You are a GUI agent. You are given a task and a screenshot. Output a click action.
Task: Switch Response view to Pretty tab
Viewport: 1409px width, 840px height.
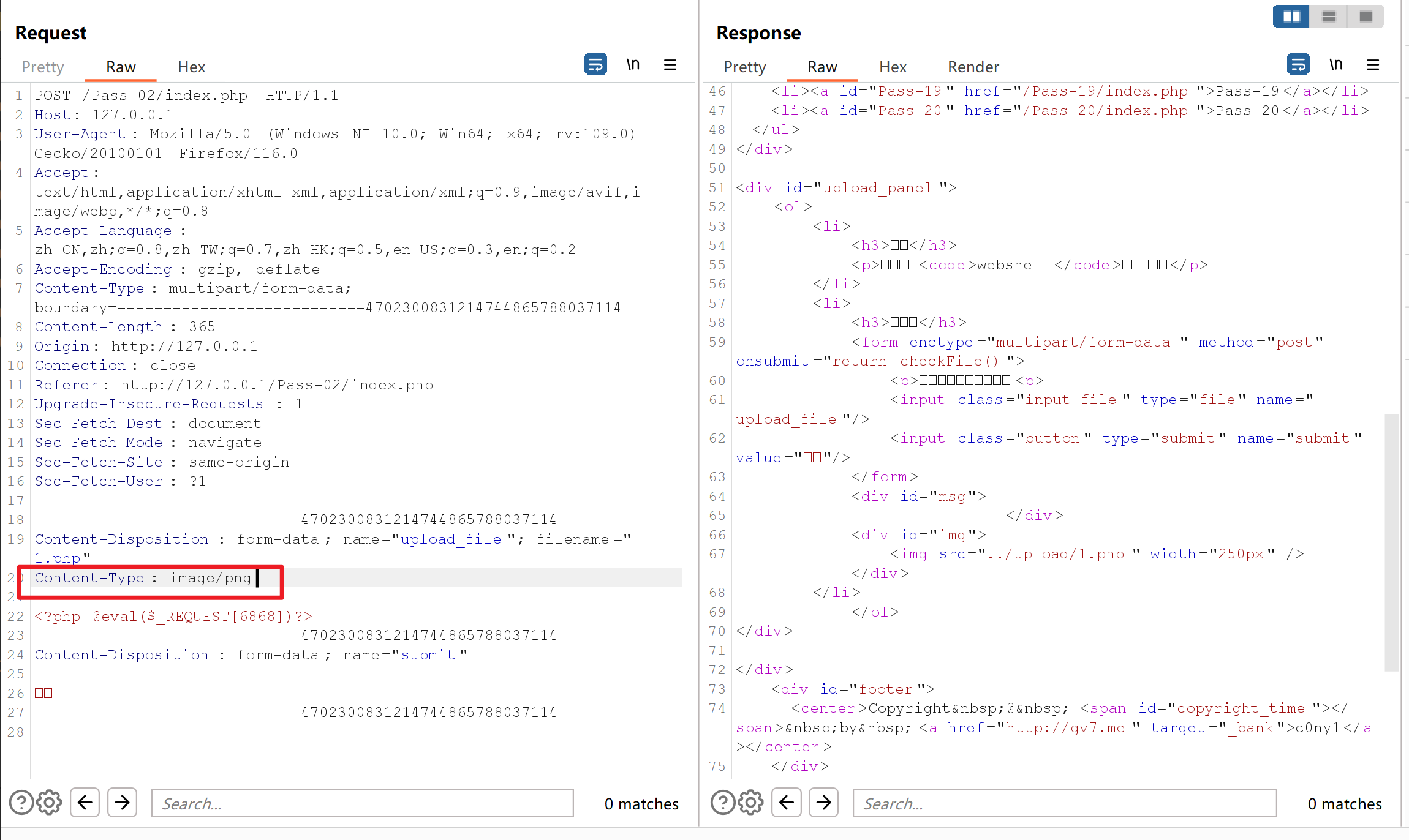744,67
